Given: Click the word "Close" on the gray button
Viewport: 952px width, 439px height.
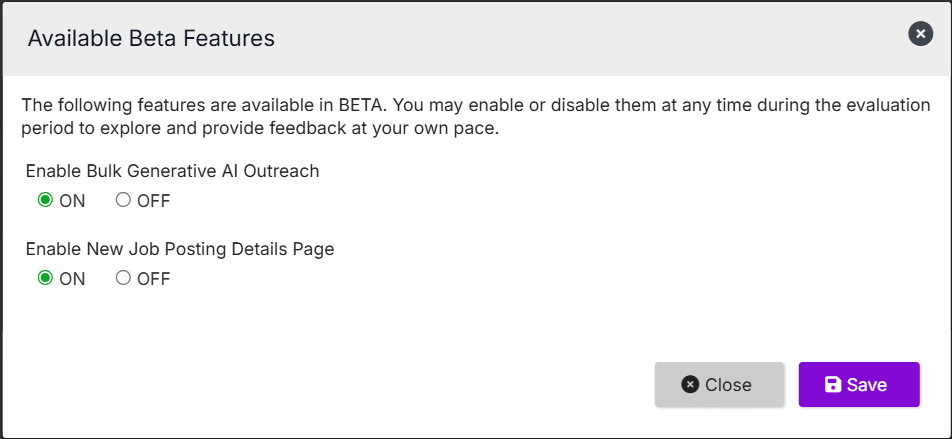Looking at the screenshot, I should (x=728, y=385).
